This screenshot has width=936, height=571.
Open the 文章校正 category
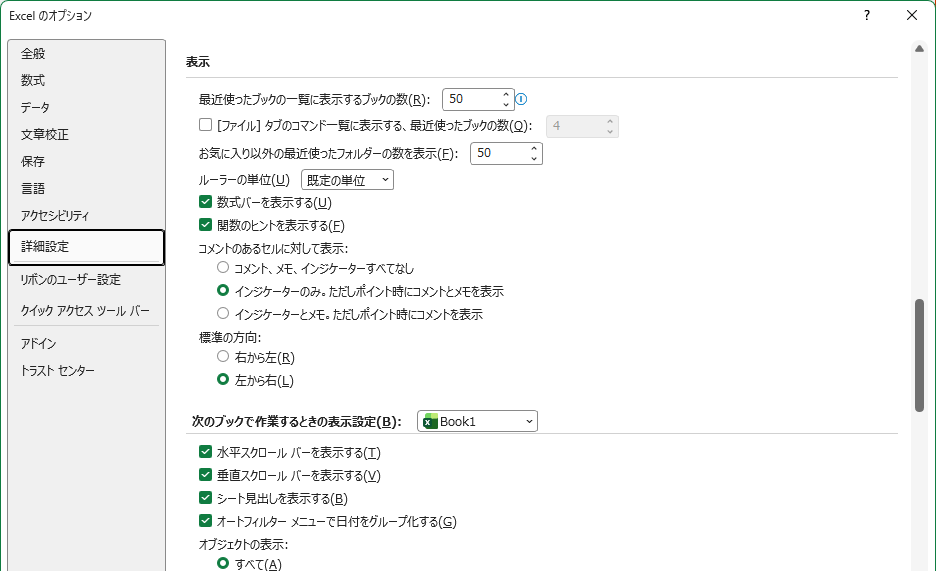click(87, 135)
